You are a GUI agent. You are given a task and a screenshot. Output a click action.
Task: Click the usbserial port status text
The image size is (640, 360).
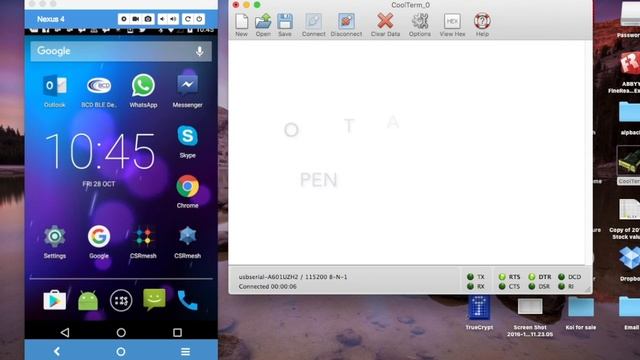[293, 277]
